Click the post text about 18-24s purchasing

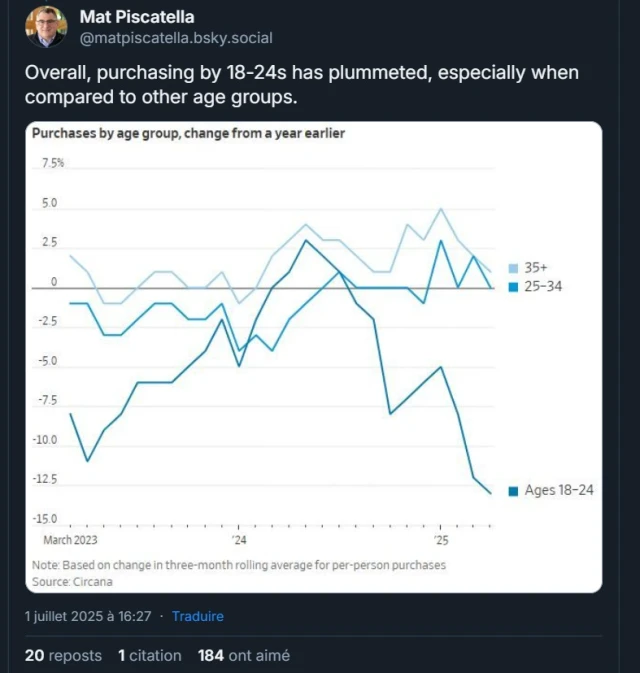click(302, 85)
